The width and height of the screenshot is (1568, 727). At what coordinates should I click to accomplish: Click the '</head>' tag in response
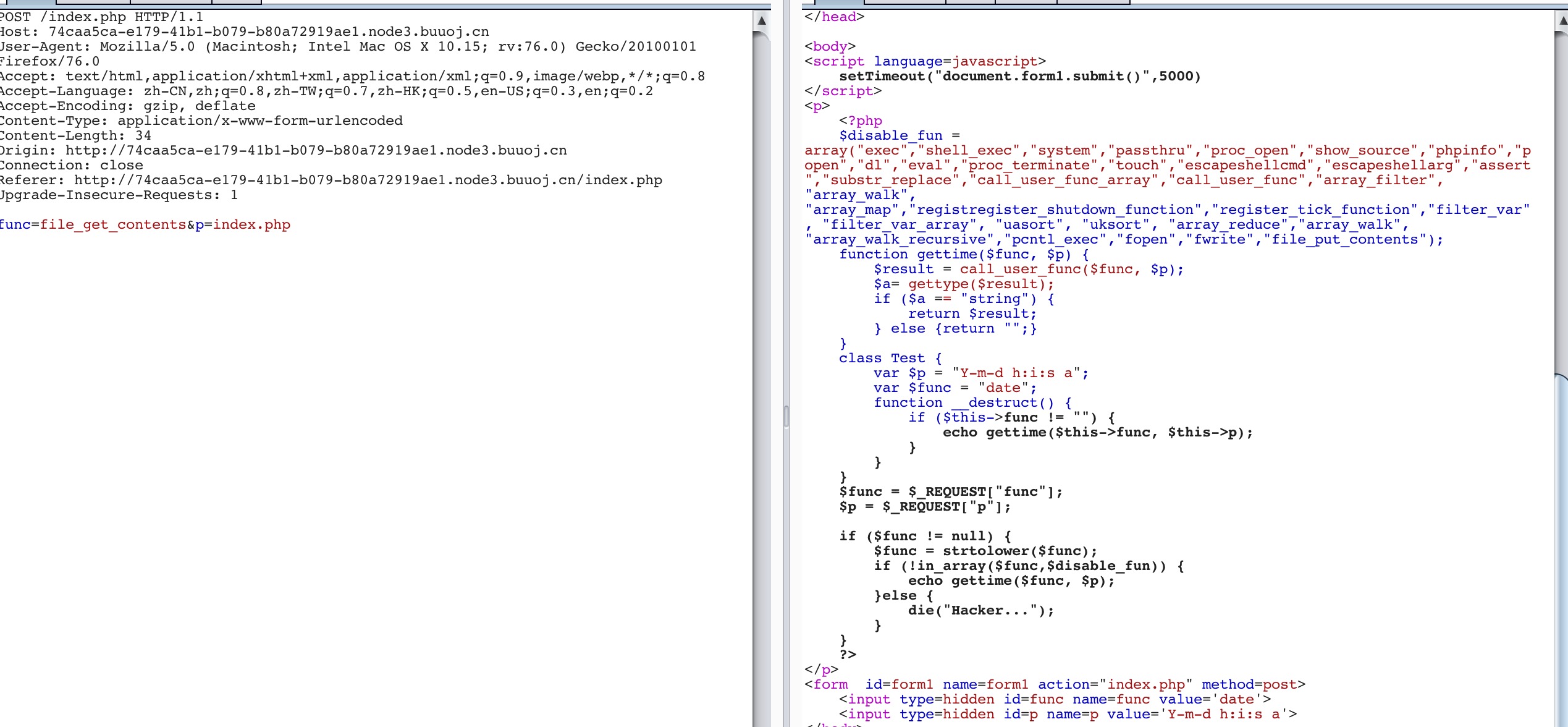click(x=835, y=17)
